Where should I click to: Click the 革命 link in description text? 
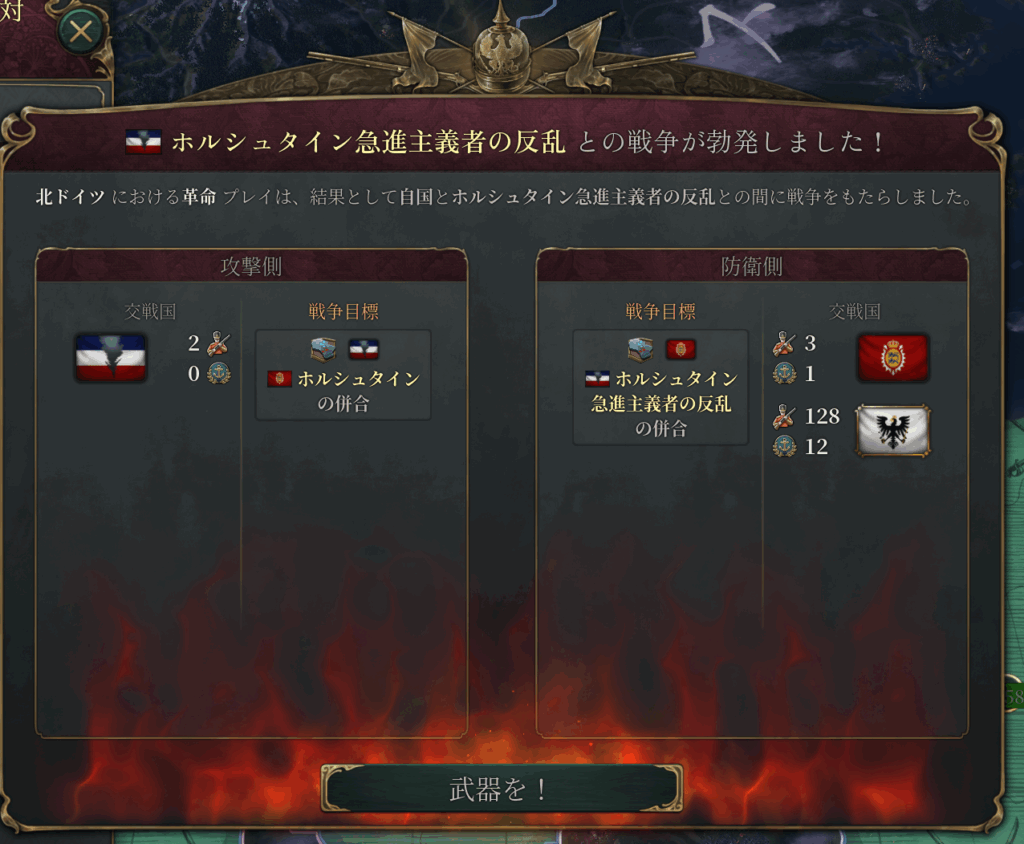pyautogui.click(x=199, y=197)
